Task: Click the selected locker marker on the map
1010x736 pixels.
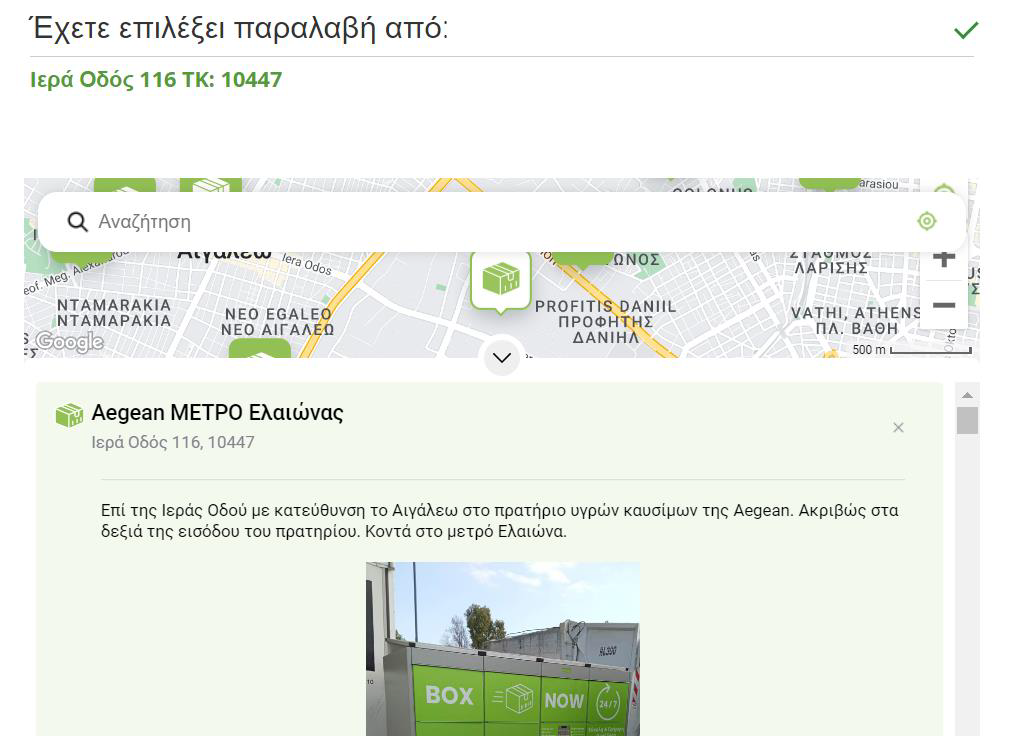Action: tap(501, 280)
